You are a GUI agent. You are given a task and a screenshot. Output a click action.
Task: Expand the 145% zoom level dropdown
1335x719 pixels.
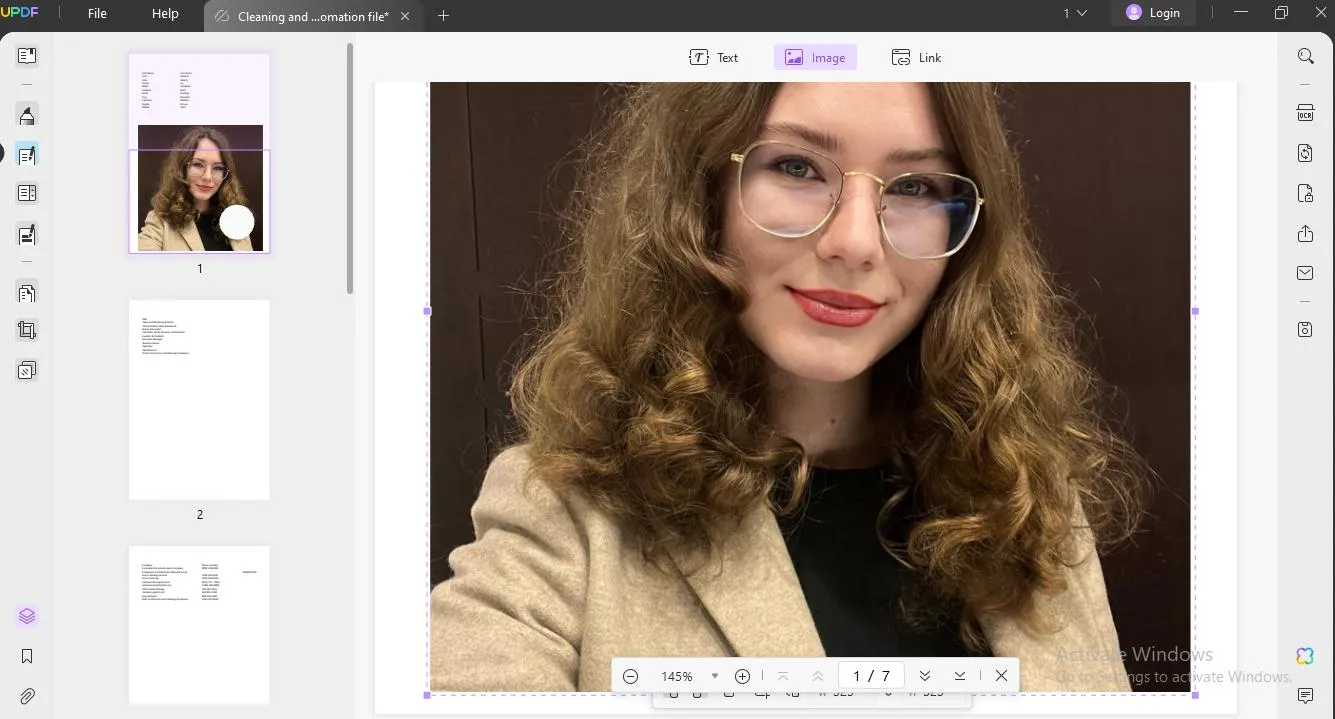(x=714, y=676)
